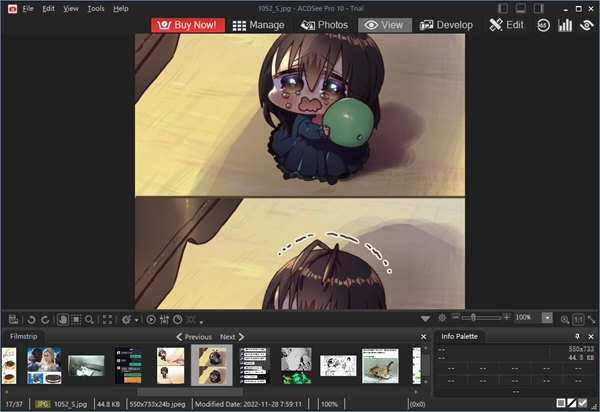Toggle the left panel layout icon in title bar
600x412 pixels.
tap(503, 8)
